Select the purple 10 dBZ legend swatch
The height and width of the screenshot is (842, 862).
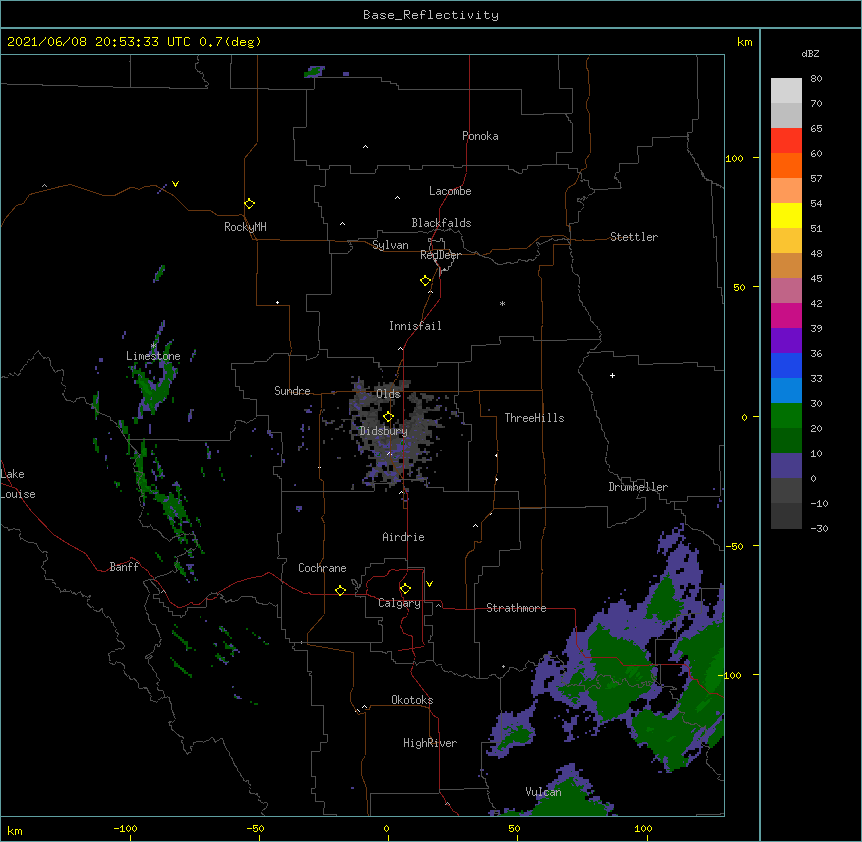click(x=786, y=466)
